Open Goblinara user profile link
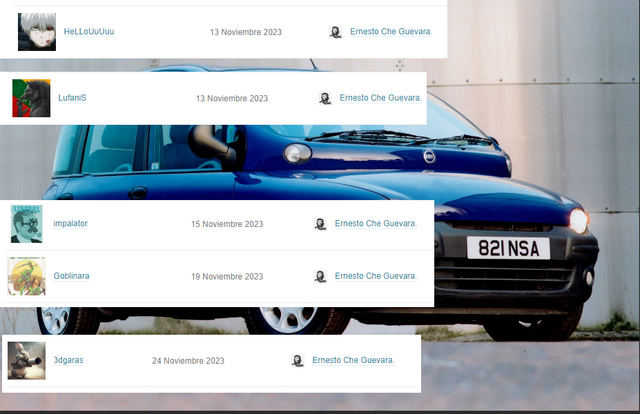 click(x=71, y=276)
